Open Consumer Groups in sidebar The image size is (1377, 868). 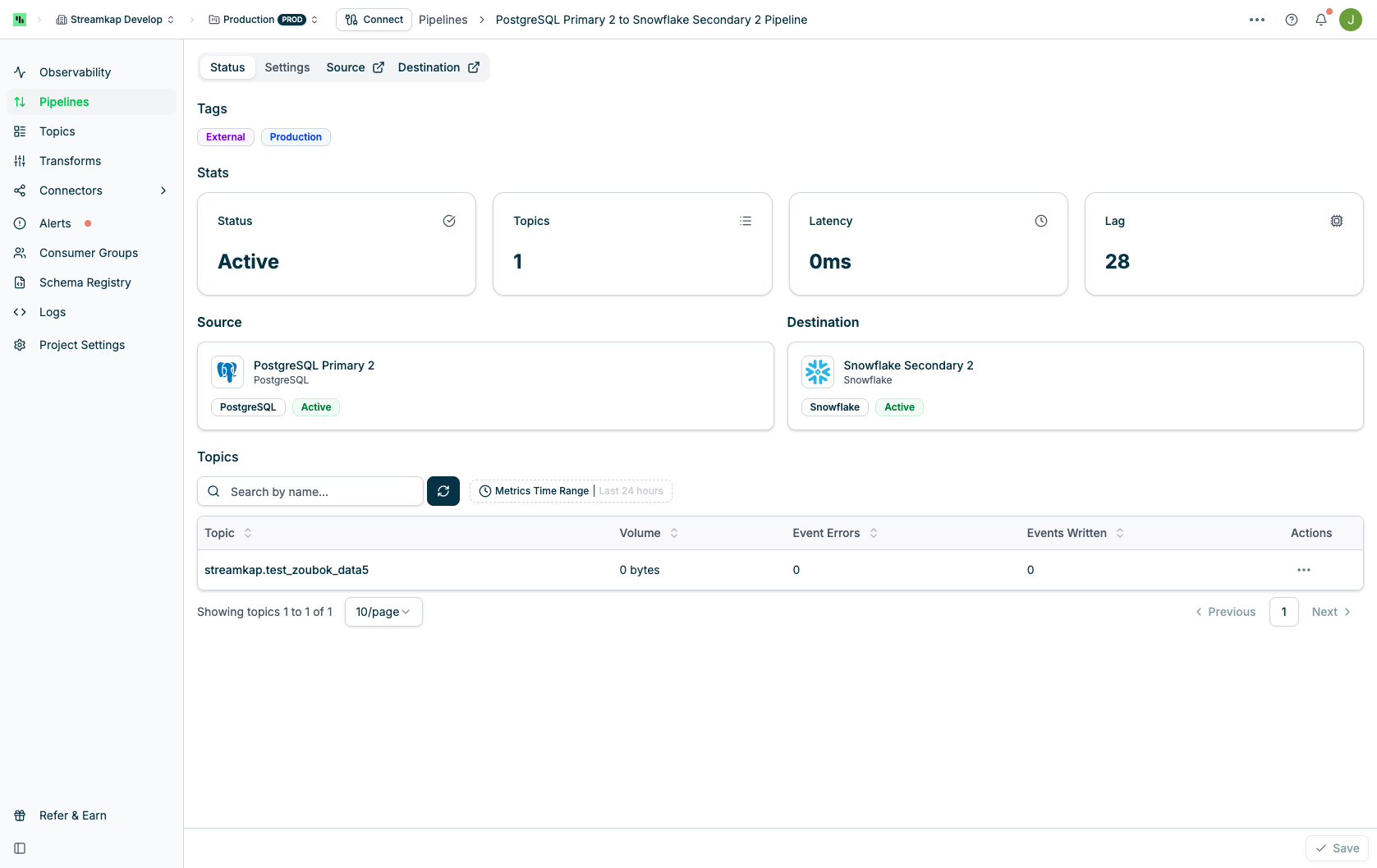[91, 253]
